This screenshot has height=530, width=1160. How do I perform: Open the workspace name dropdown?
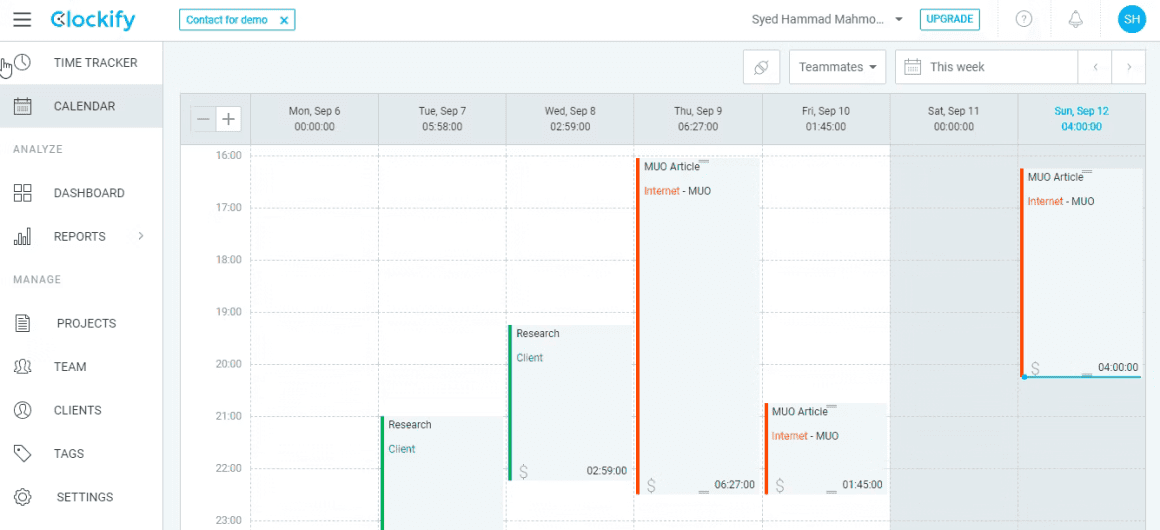click(x=827, y=20)
